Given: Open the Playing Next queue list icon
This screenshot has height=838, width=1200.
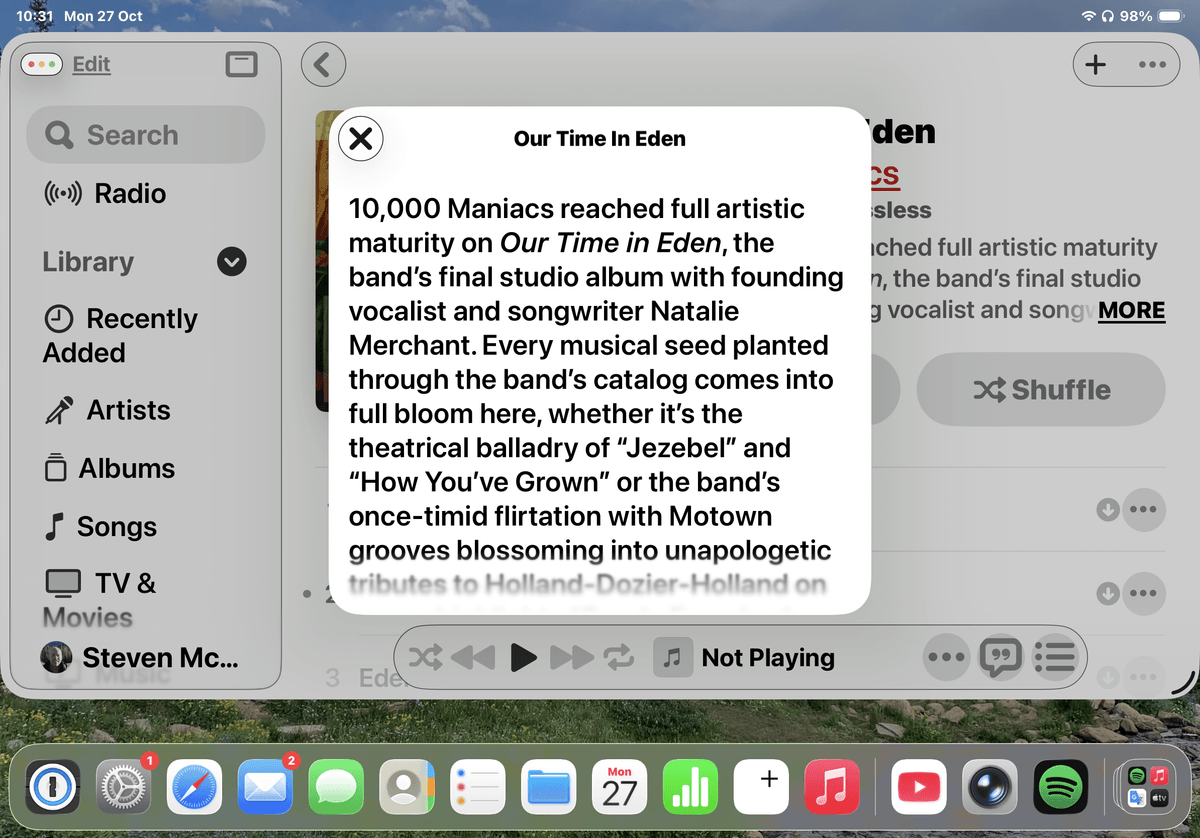Looking at the screenshot, I should pos(1053,657).
